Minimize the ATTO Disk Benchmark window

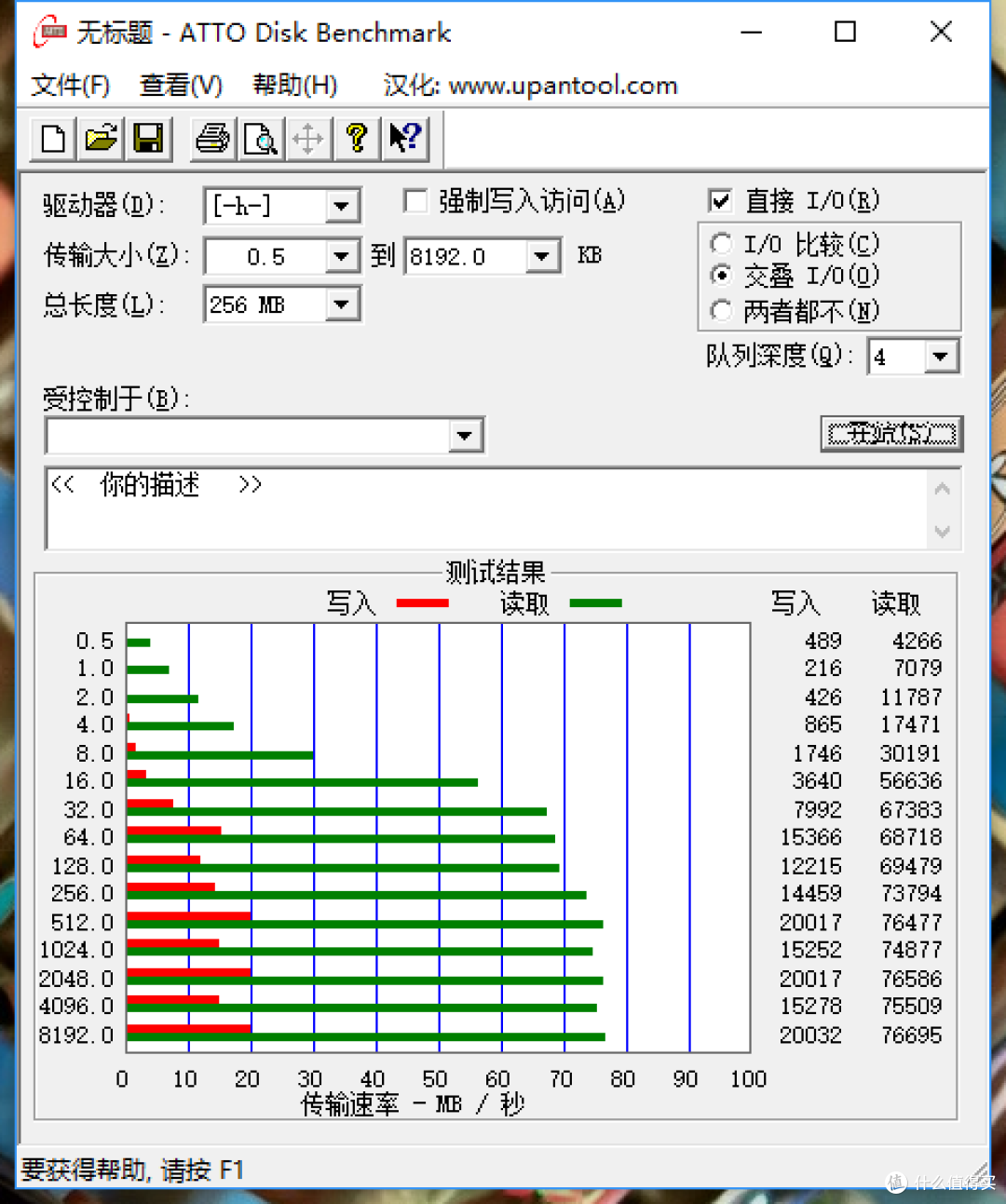tap(751, 32)
